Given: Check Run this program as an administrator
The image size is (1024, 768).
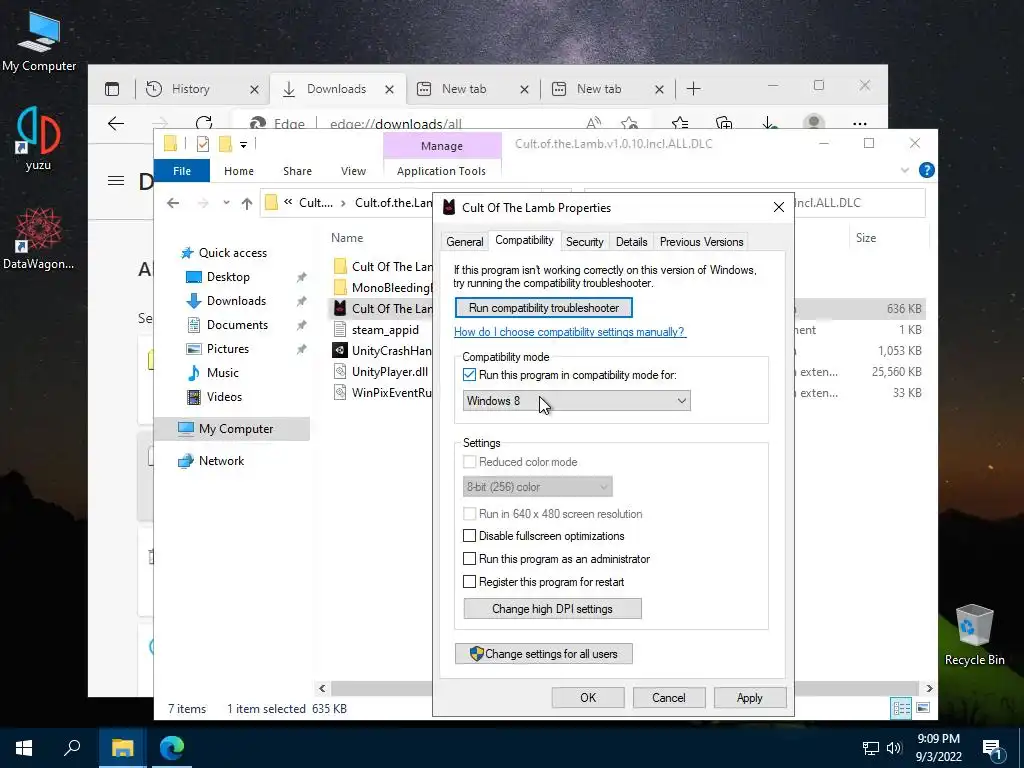Looking at the screenshot, I should click(470, 559).
